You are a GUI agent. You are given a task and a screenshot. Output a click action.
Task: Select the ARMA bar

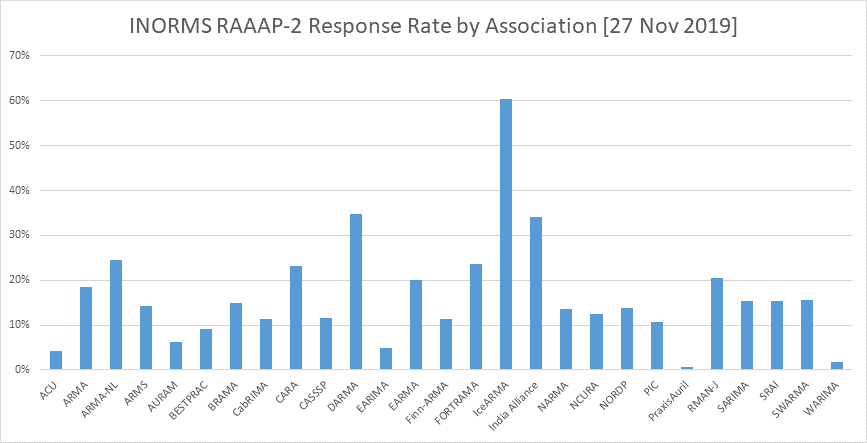click(86, 328)
